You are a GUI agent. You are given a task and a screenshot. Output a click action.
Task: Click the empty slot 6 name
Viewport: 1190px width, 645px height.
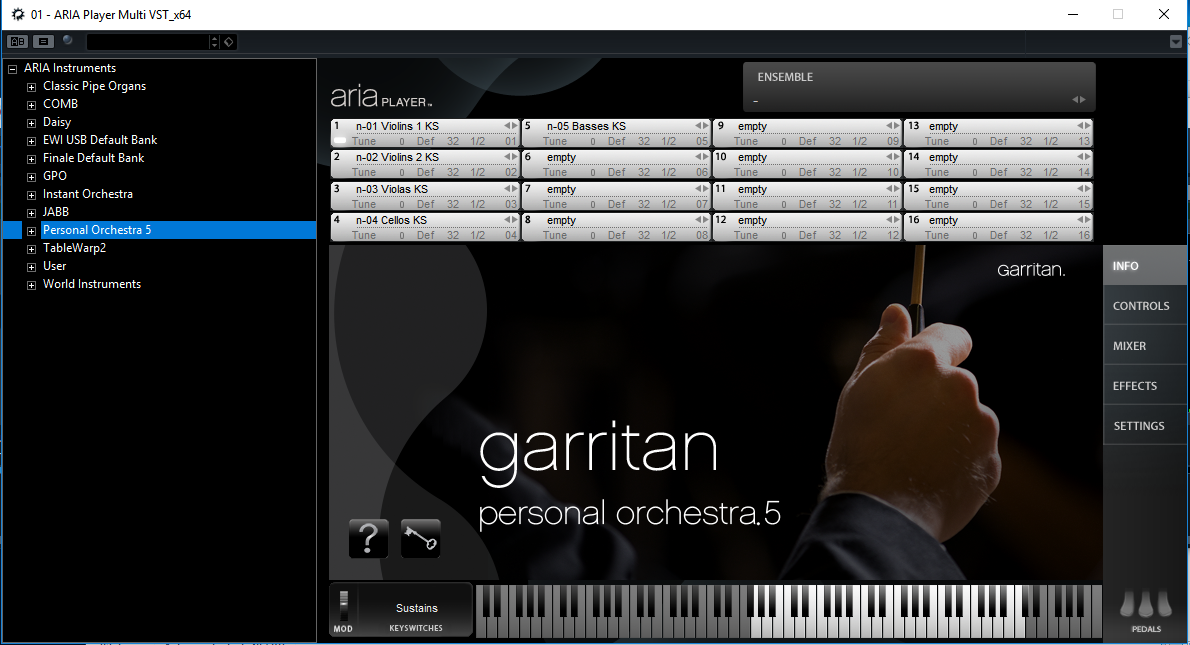click(x=562, y=157)
